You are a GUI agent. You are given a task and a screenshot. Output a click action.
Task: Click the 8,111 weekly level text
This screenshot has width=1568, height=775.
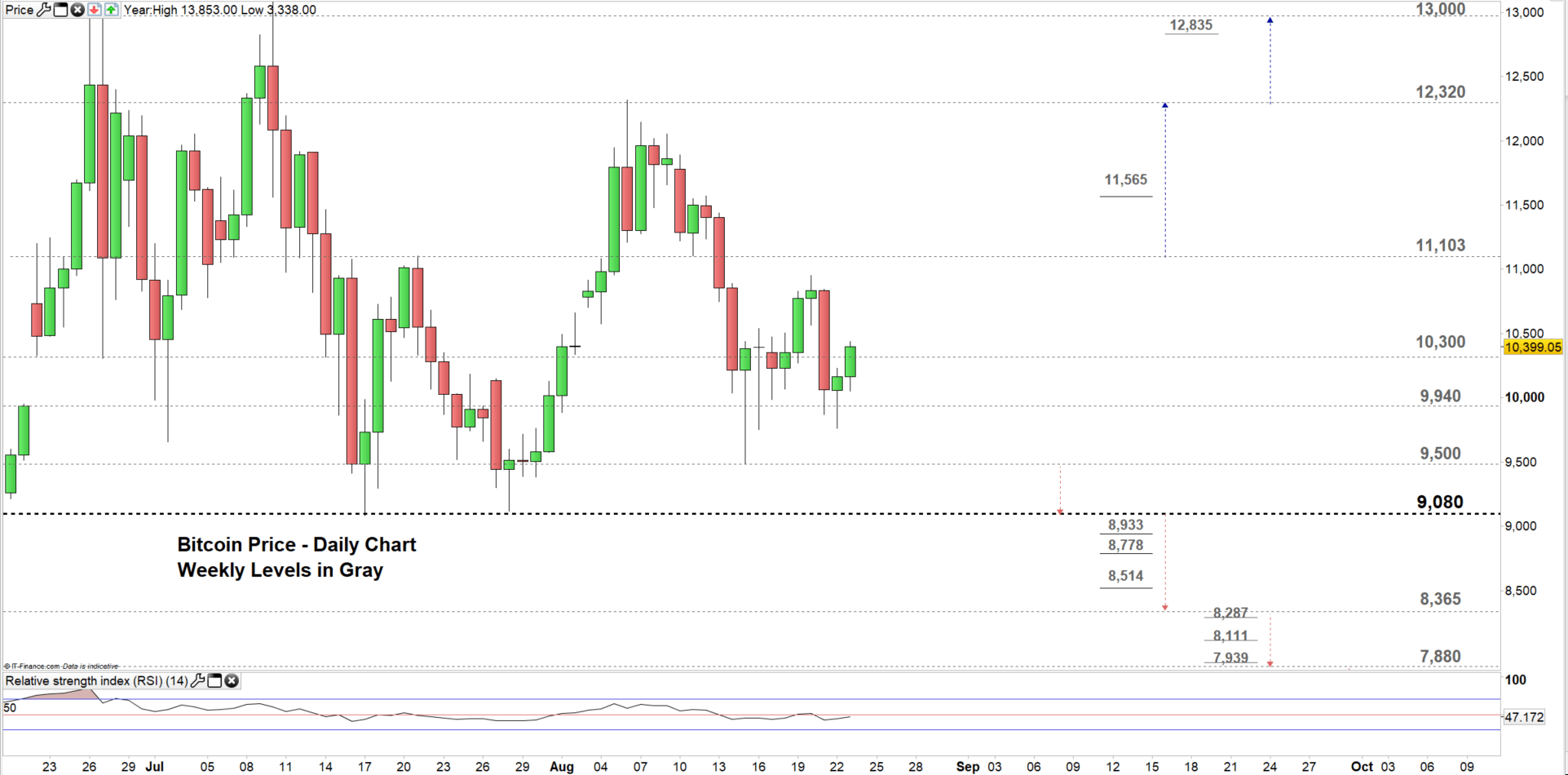click(1230, 636)
